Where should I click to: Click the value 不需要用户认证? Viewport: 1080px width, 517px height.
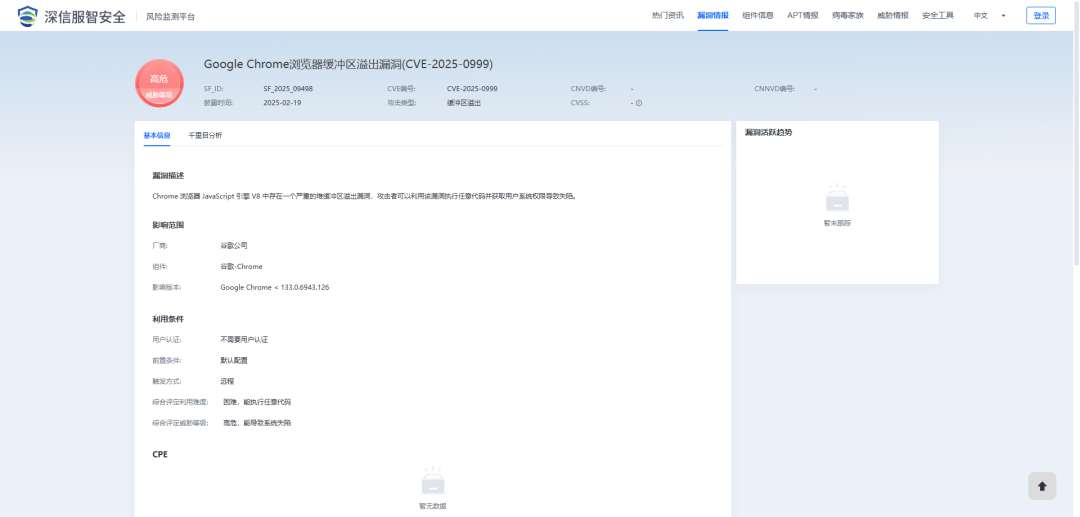(244, 339)
